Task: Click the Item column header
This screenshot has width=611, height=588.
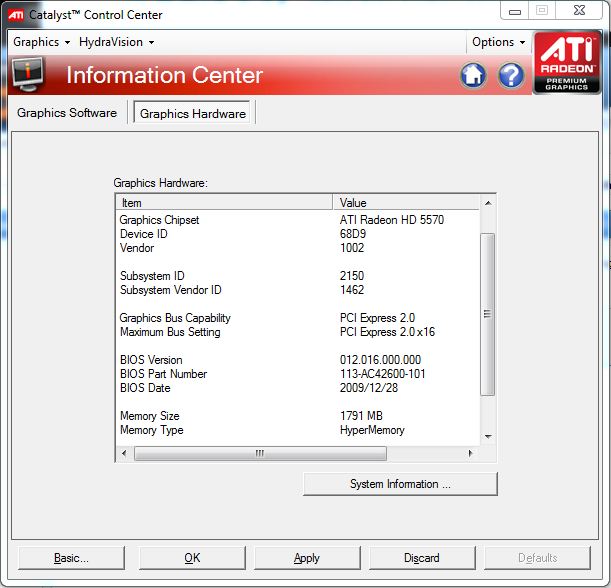Action: pos(224,203)
